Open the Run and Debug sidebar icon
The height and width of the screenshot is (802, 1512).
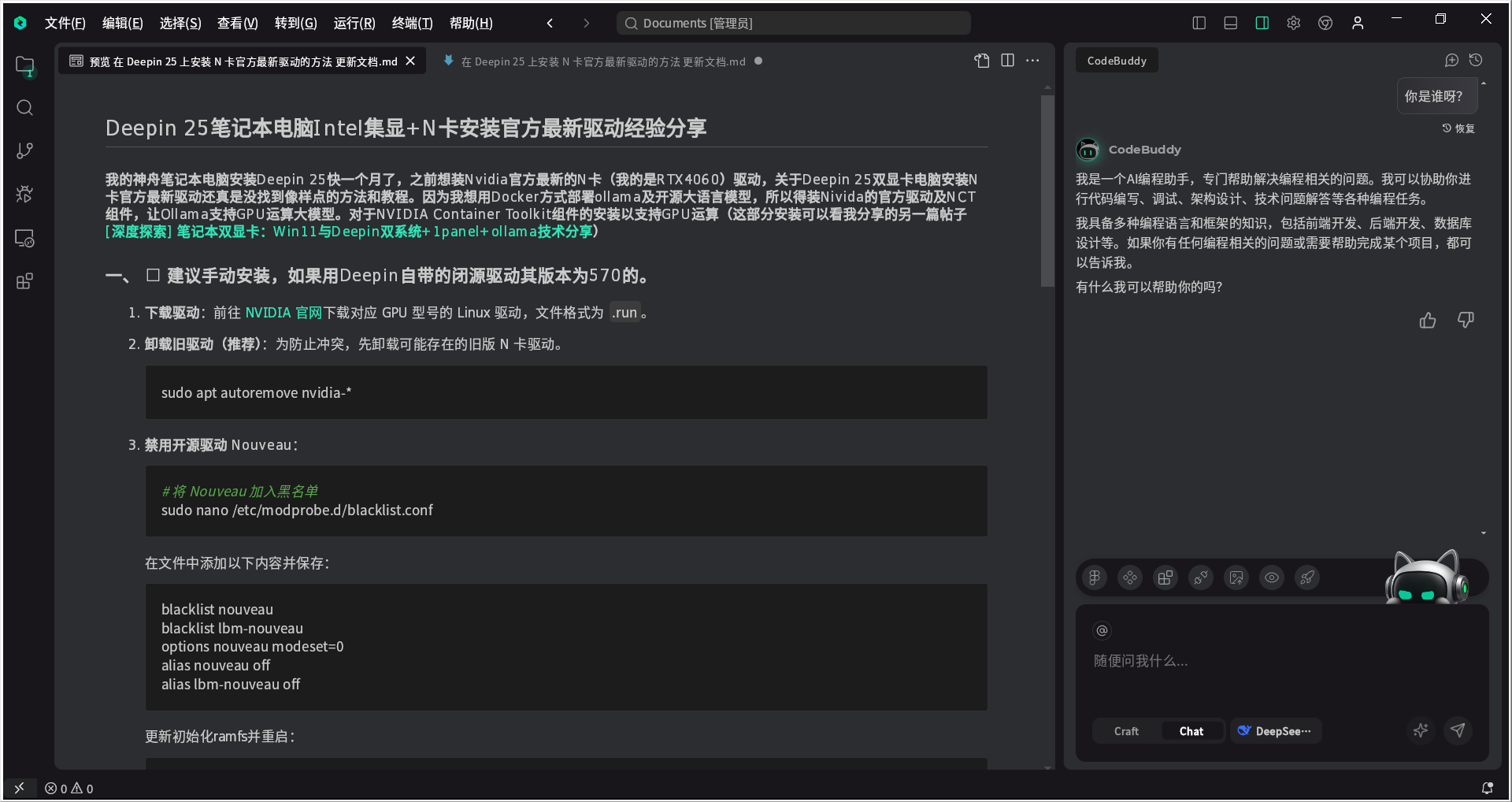click(x=25, y=194)
